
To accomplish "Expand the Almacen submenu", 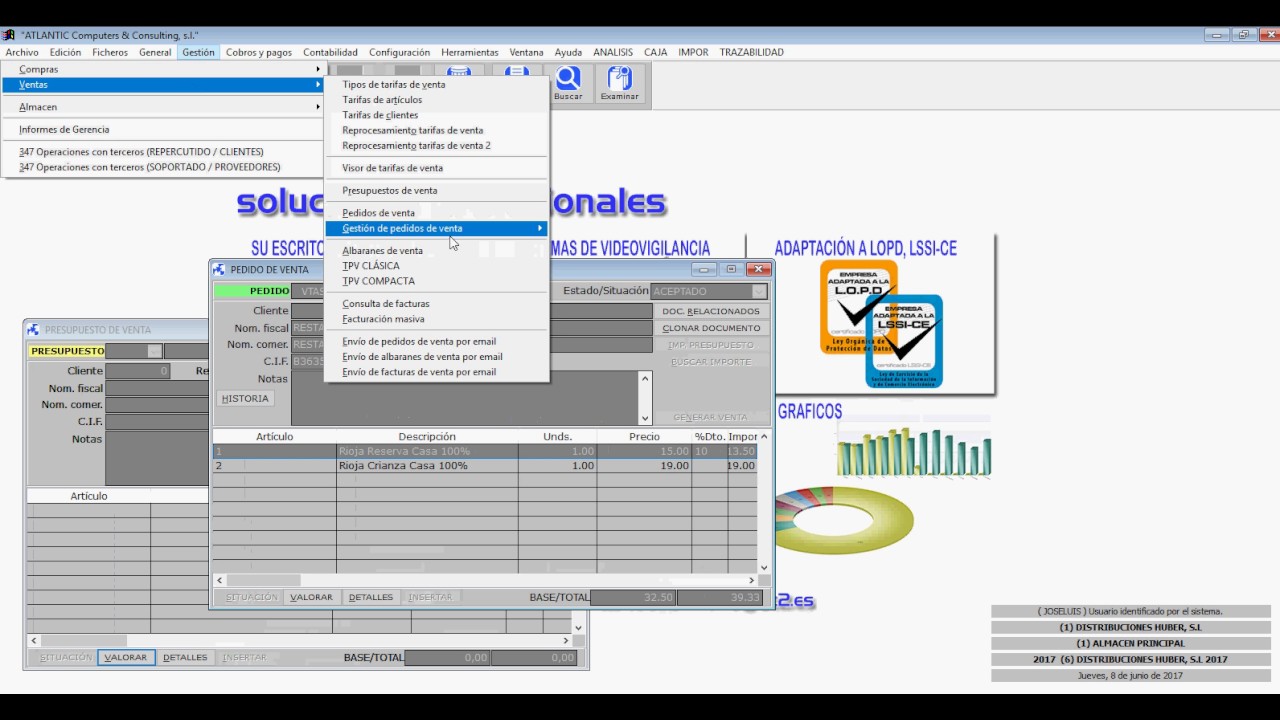I will pyautogui.click(x=164, y=107).
